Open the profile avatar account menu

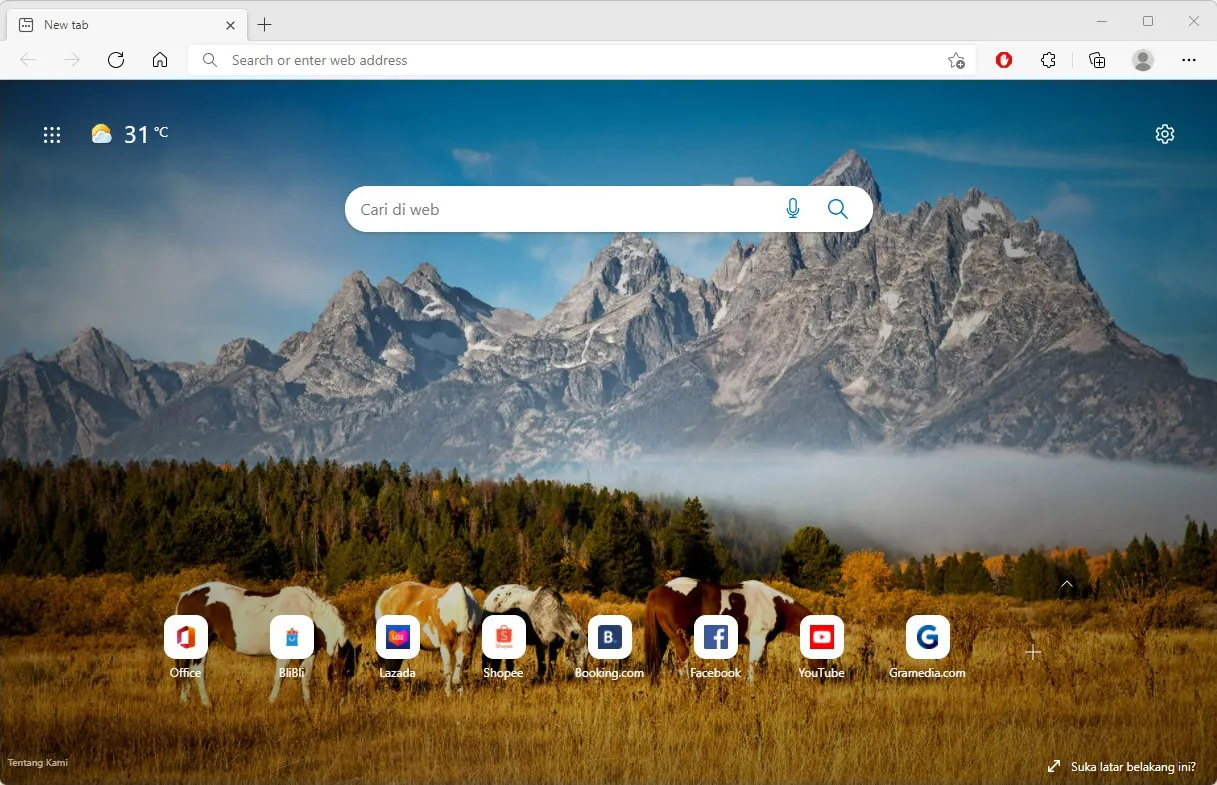click(x=1142, y=60)
